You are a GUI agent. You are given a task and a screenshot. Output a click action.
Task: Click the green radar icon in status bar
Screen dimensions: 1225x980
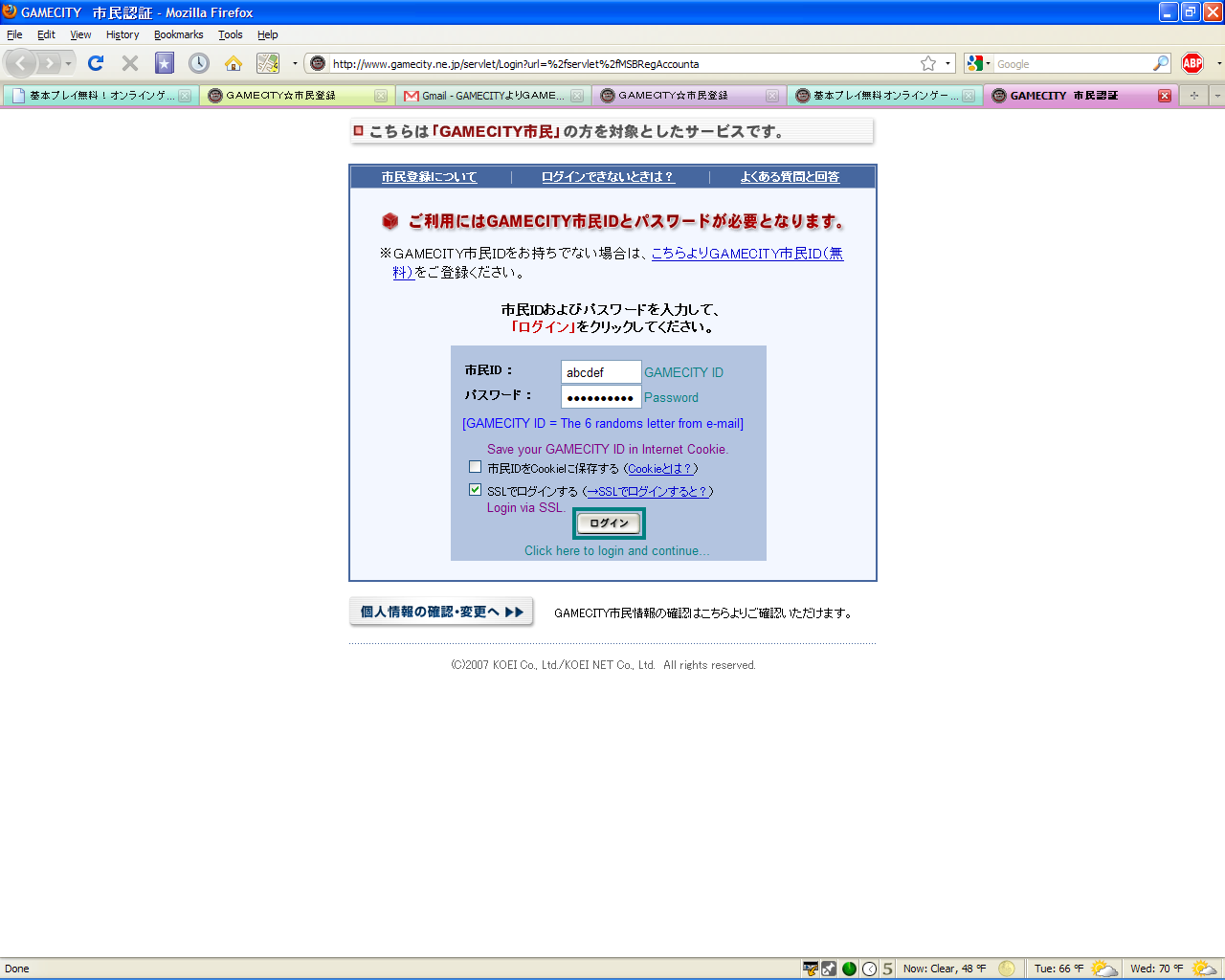coord(849,969)
